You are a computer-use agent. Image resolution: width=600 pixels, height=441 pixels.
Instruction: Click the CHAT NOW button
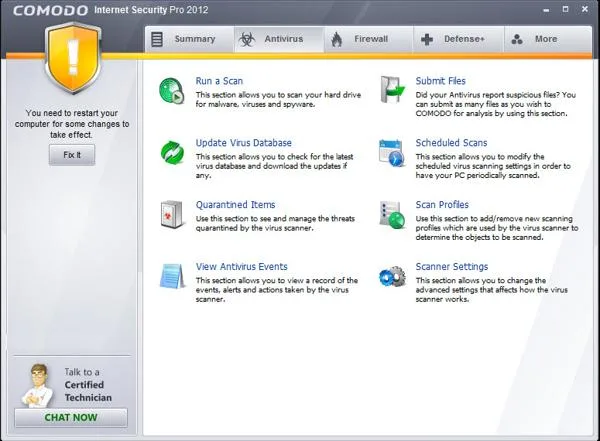pyautogui.click(x=71, y=418)
